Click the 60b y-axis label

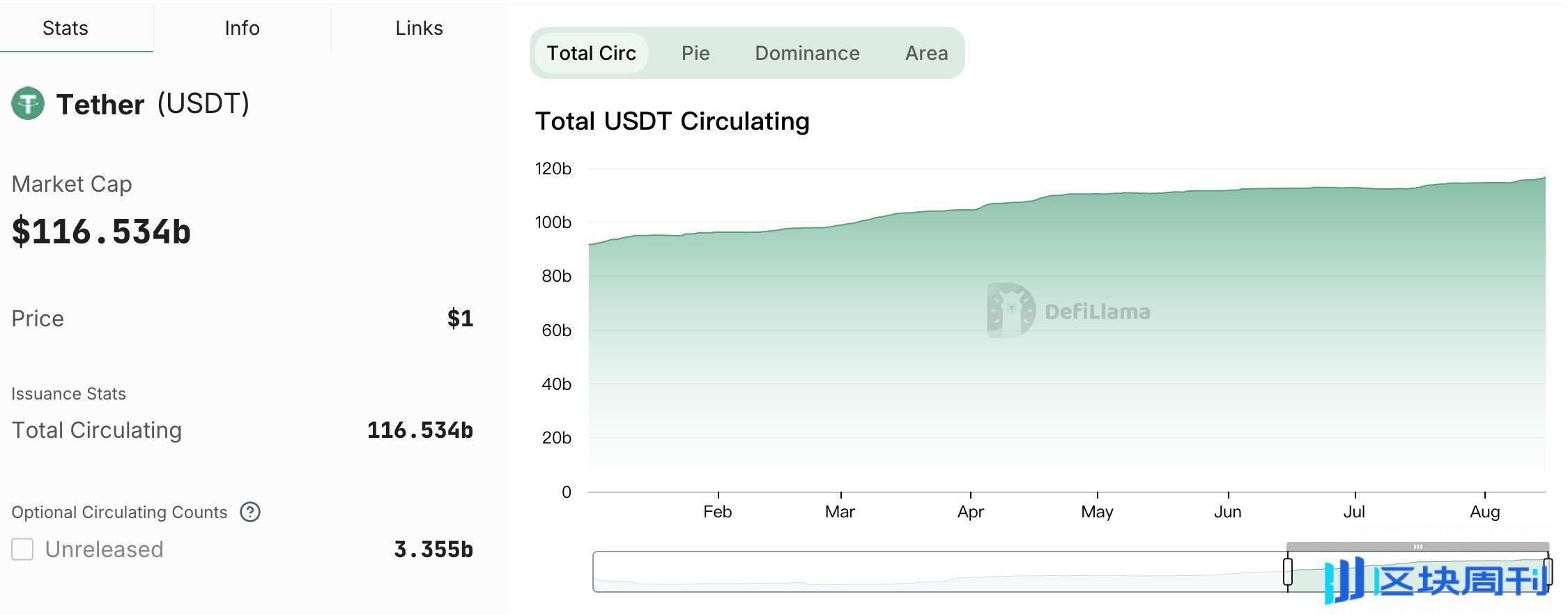click(x=556, y=331)
